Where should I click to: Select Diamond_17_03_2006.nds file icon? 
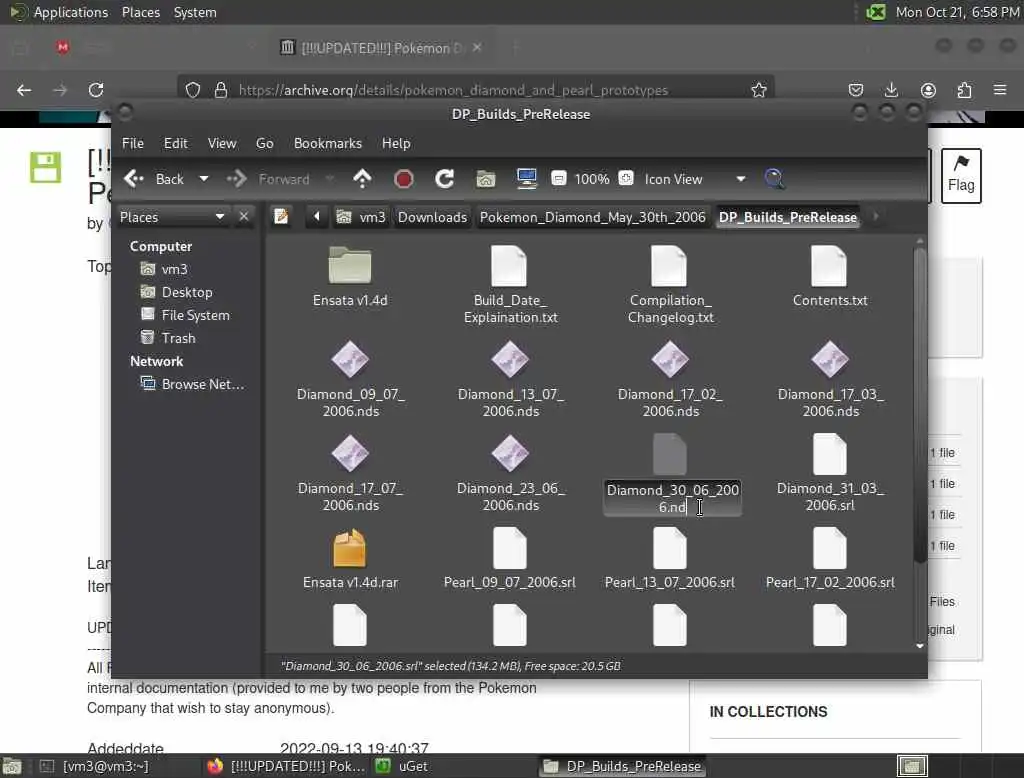[x=830, y=360]
